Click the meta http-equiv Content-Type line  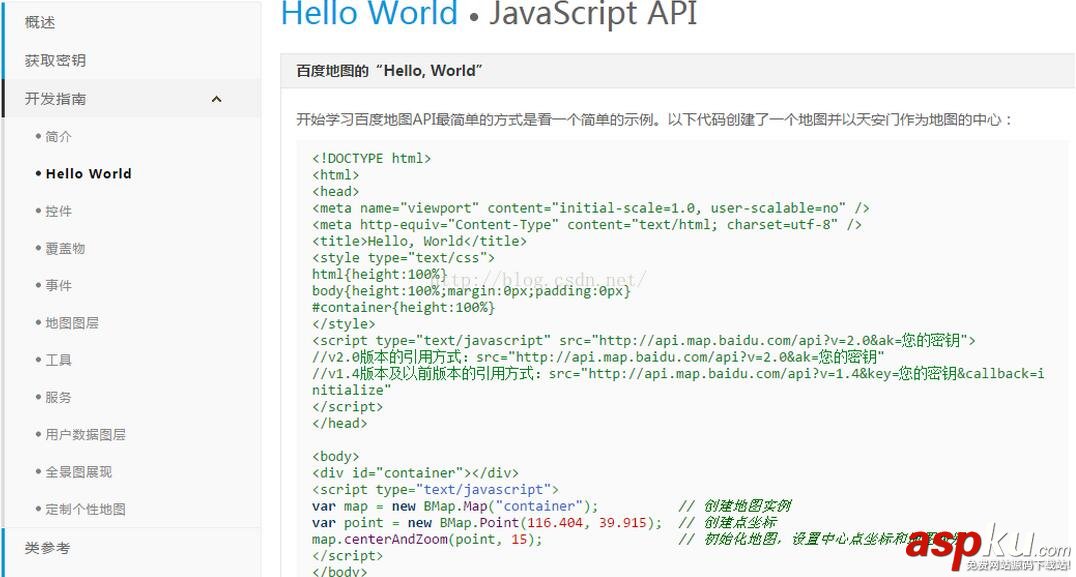[587, 224]
